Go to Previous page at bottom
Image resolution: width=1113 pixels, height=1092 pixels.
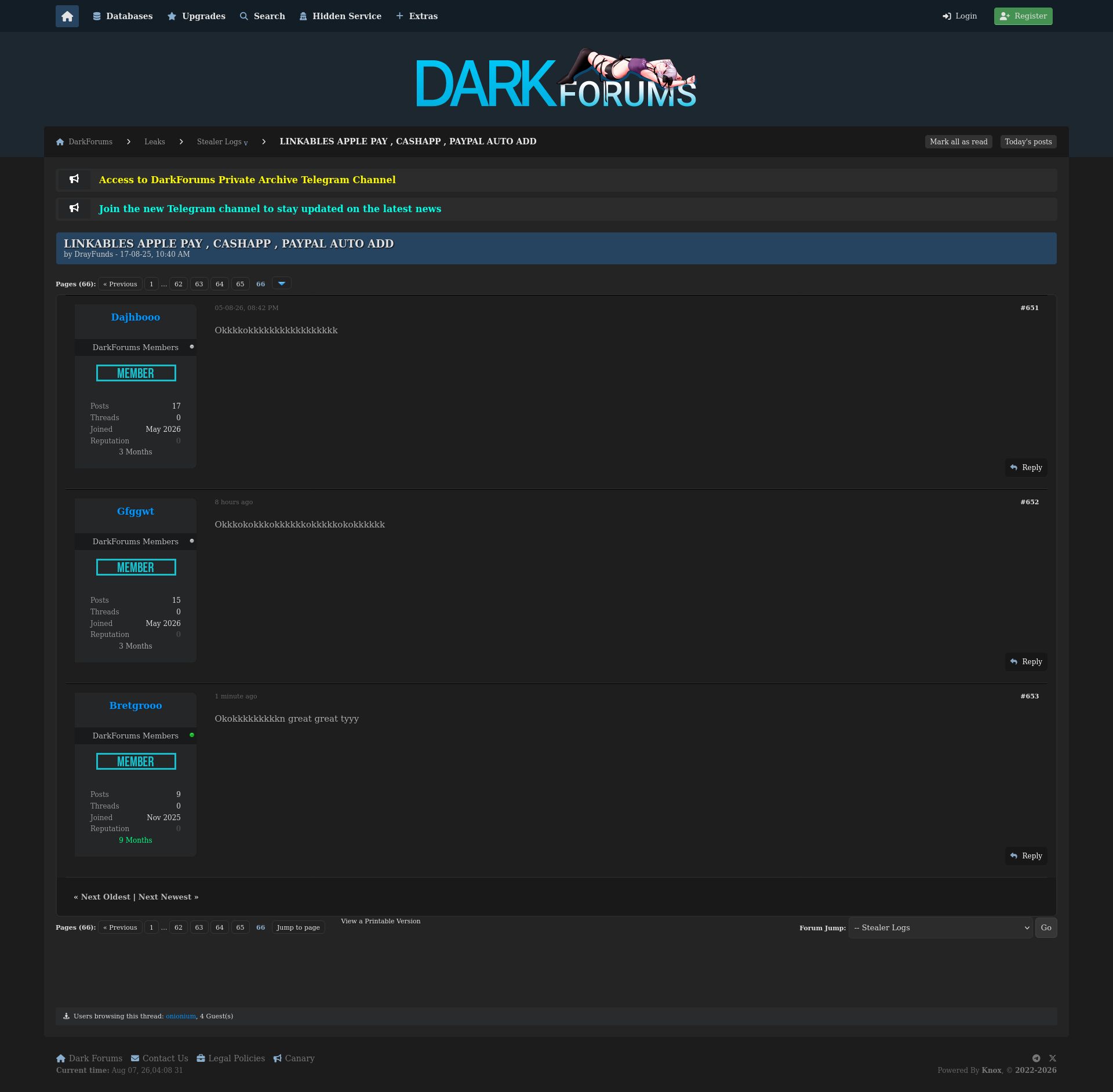pos(120,927)
